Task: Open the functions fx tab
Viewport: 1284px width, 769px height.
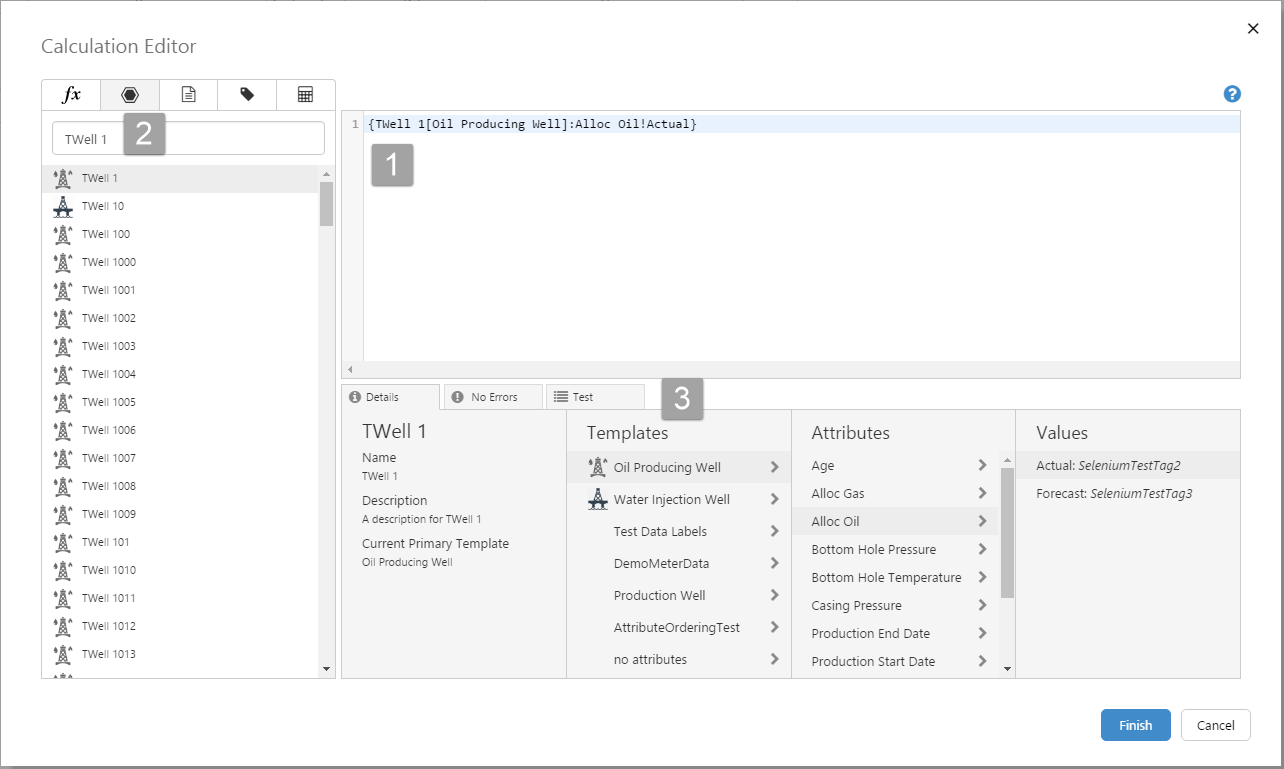Action: 71,95
